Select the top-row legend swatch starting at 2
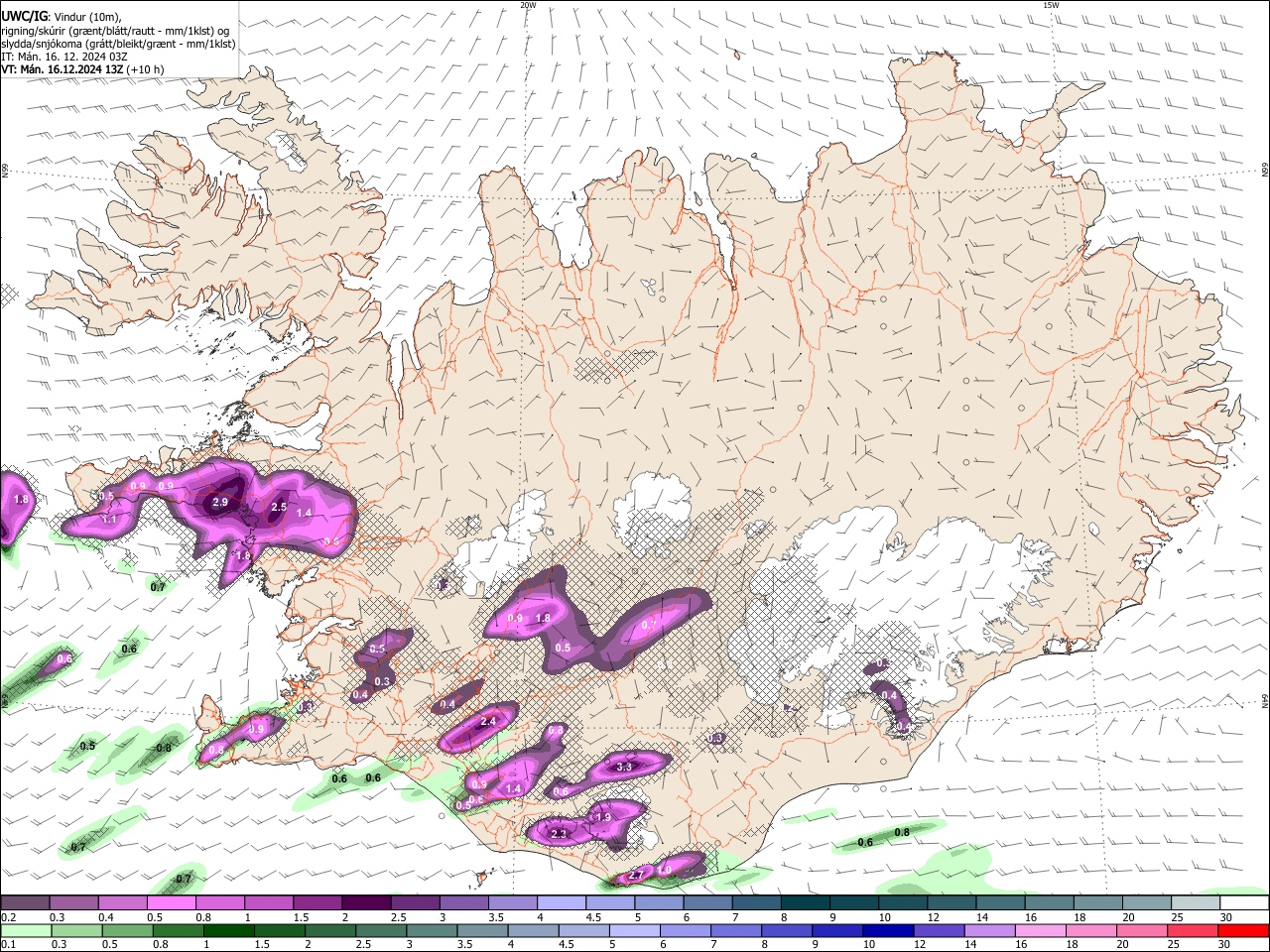1270x952 pixels. pos(366,902)
